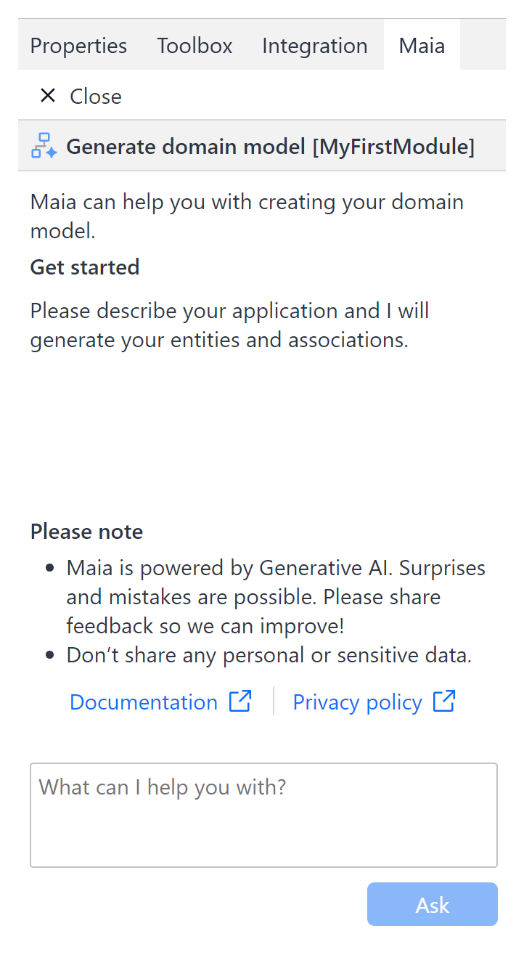Open the Toolbox tab
Screen dimensions: 524x955
point(194,46)
